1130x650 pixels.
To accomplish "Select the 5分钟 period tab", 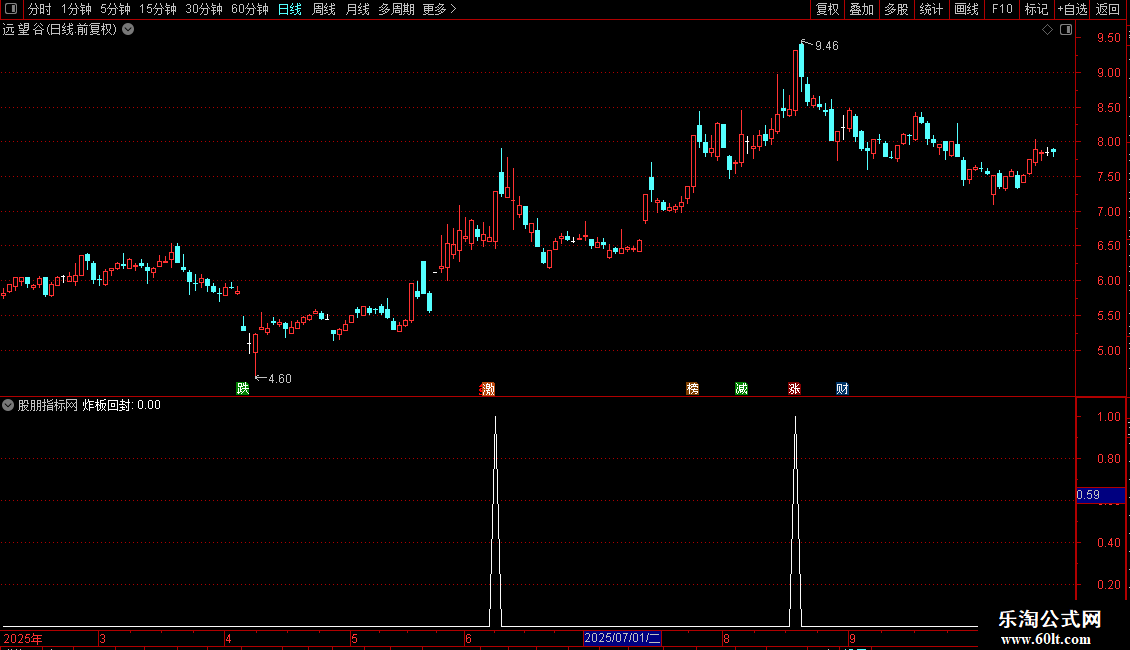I will (115, 9).
